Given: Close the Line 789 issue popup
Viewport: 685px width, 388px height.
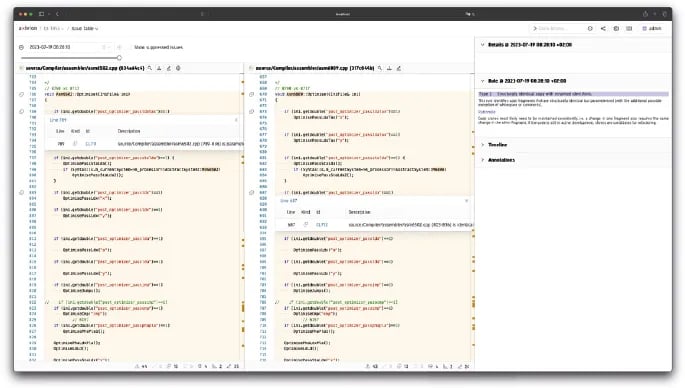Looking at the screenshot, I should coord(236,120).
